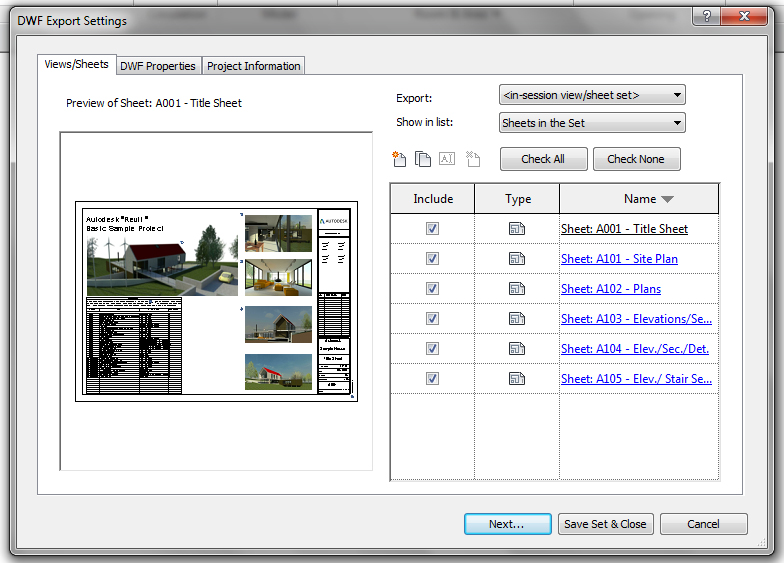This screenshot has width=784, height=563.
Task: Toggle Include checkbox for A105 Elev./Stair row
Action: (x=432, y=379)
